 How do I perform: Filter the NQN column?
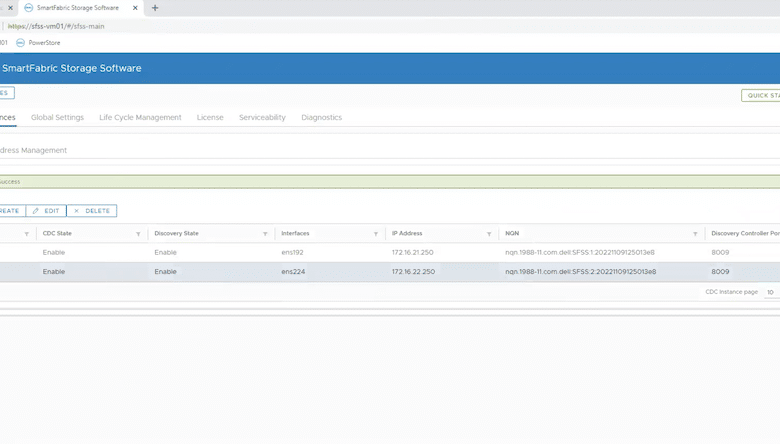[695, 234]
